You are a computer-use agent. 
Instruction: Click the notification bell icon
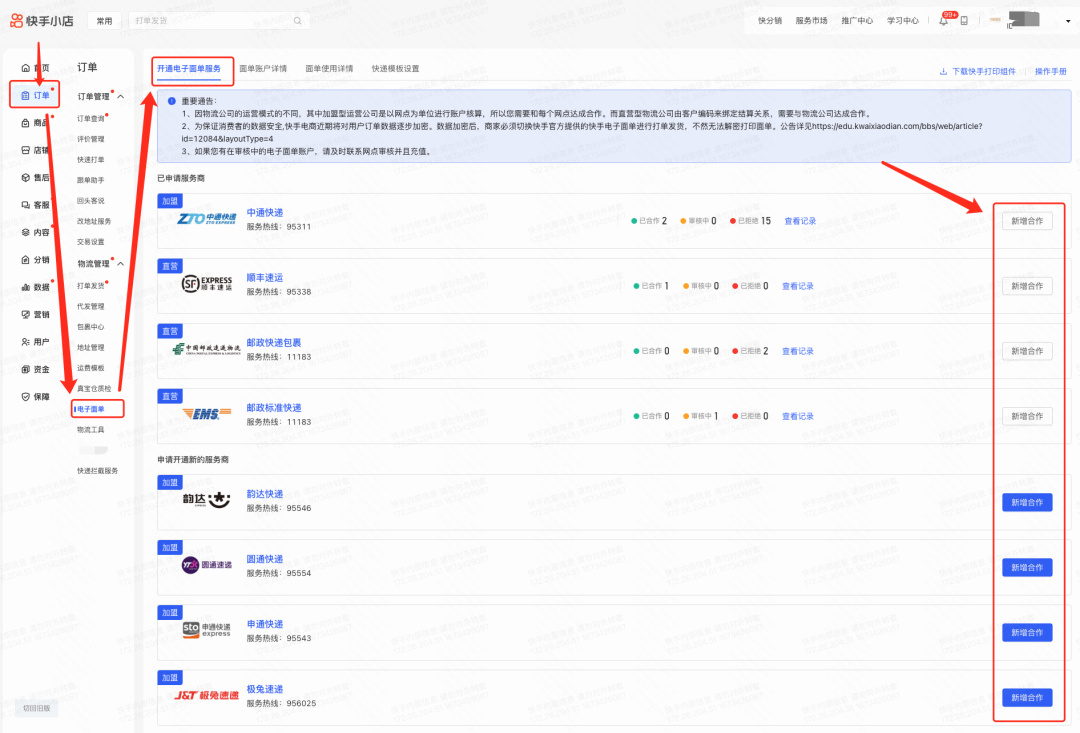[x=944, y=20]
